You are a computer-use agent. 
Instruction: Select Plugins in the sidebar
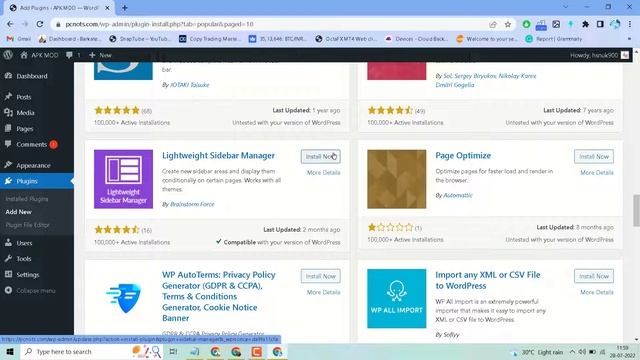point(27,181)
